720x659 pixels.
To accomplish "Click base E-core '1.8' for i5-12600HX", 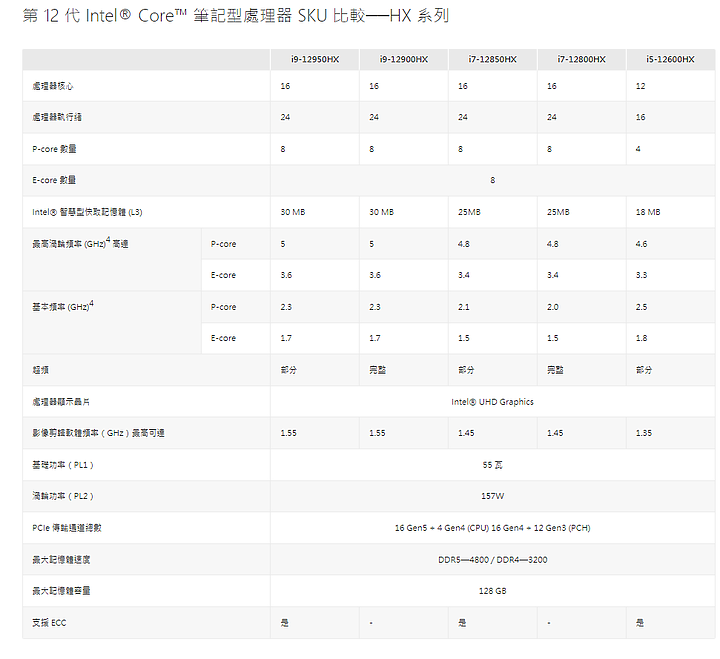I will 641,338.
